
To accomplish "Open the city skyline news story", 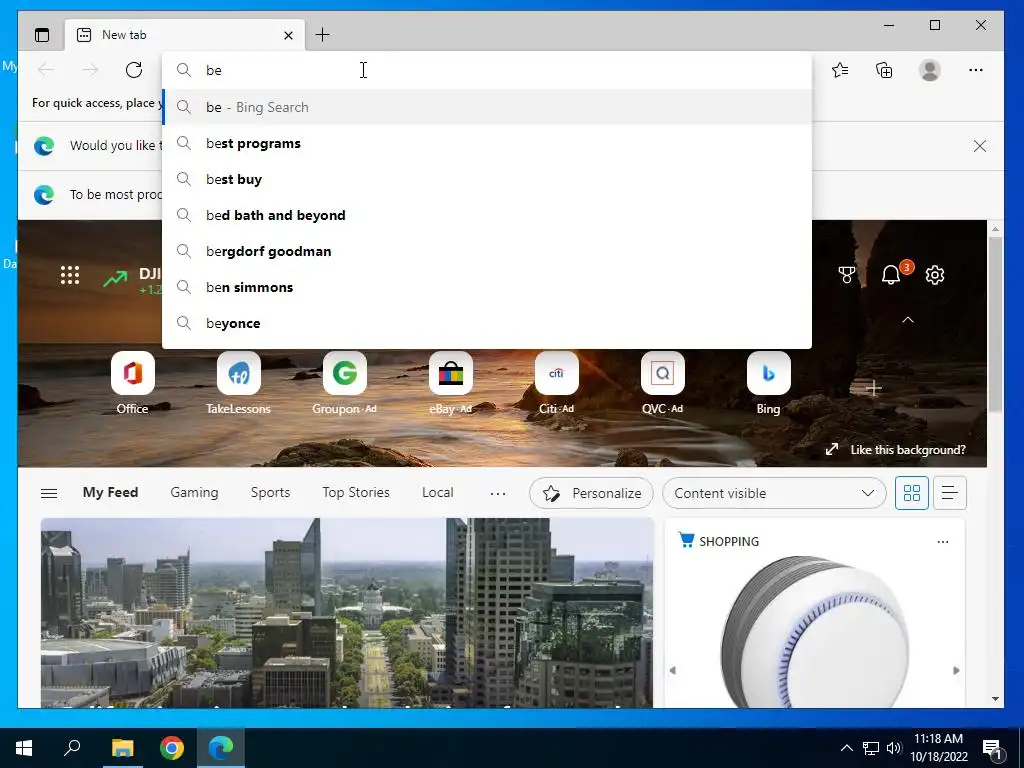I will [347, 613].
